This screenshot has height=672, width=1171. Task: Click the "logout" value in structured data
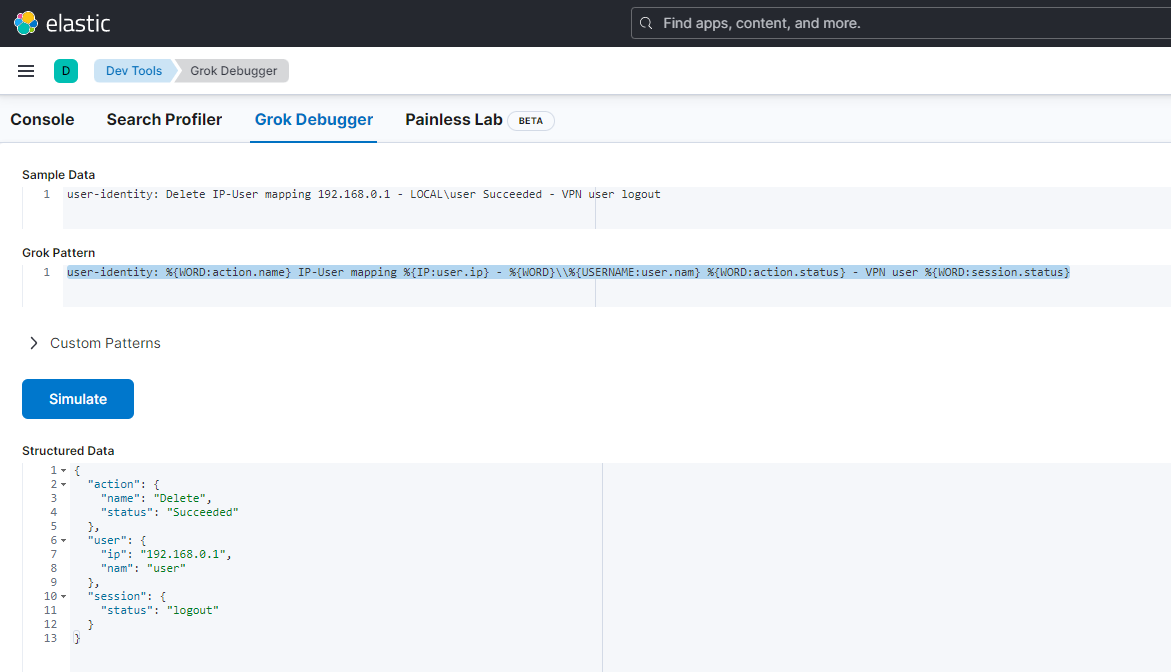tap(193, 610)
